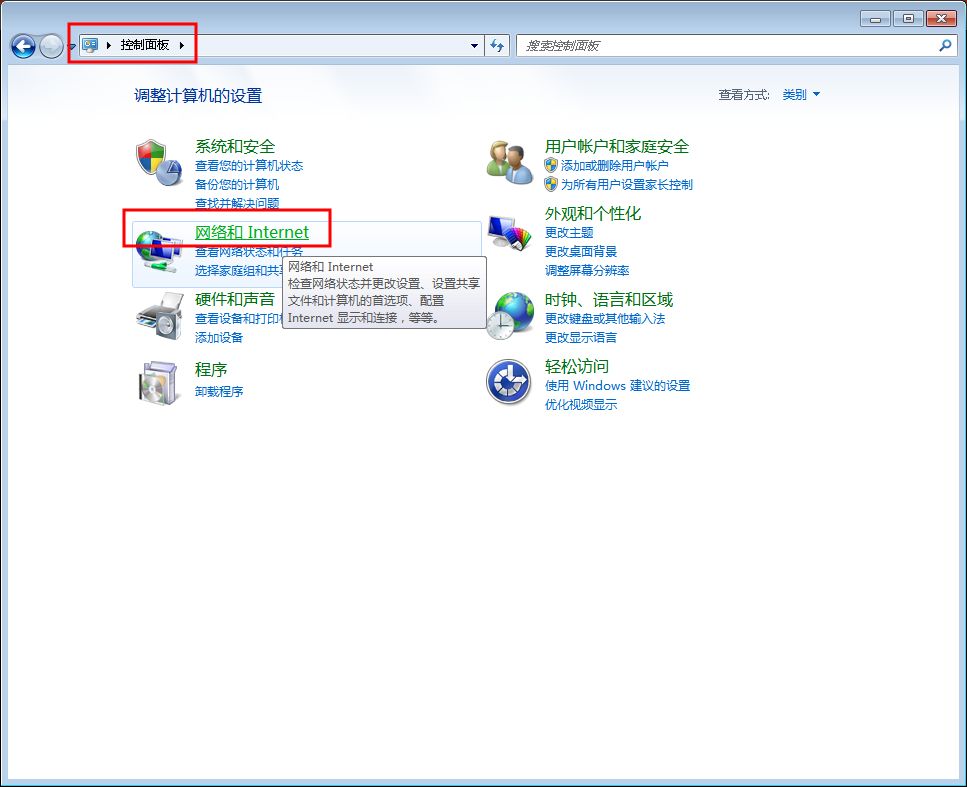
Task: Expand the address bar history dropdown arrow
Action: point(474,46)
